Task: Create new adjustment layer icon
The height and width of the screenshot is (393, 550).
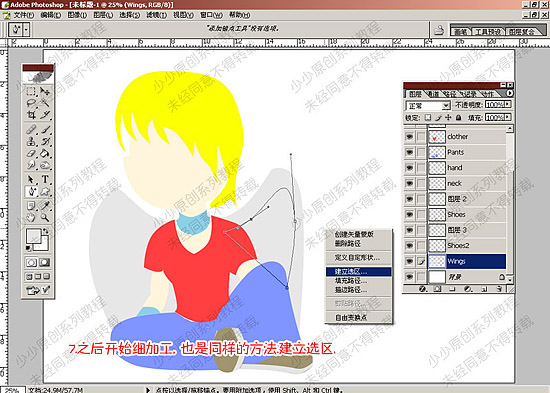Action: [468, 289]
